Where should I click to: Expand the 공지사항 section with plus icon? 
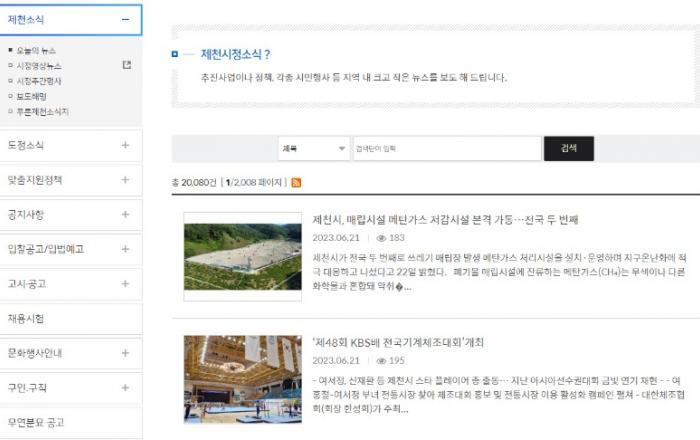[x=125, y=214]
